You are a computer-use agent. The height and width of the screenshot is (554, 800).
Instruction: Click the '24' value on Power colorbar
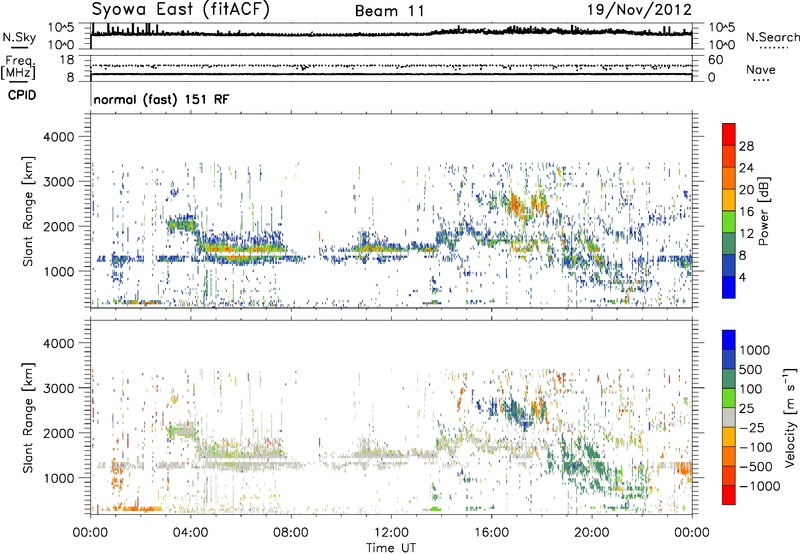[746, 168]
